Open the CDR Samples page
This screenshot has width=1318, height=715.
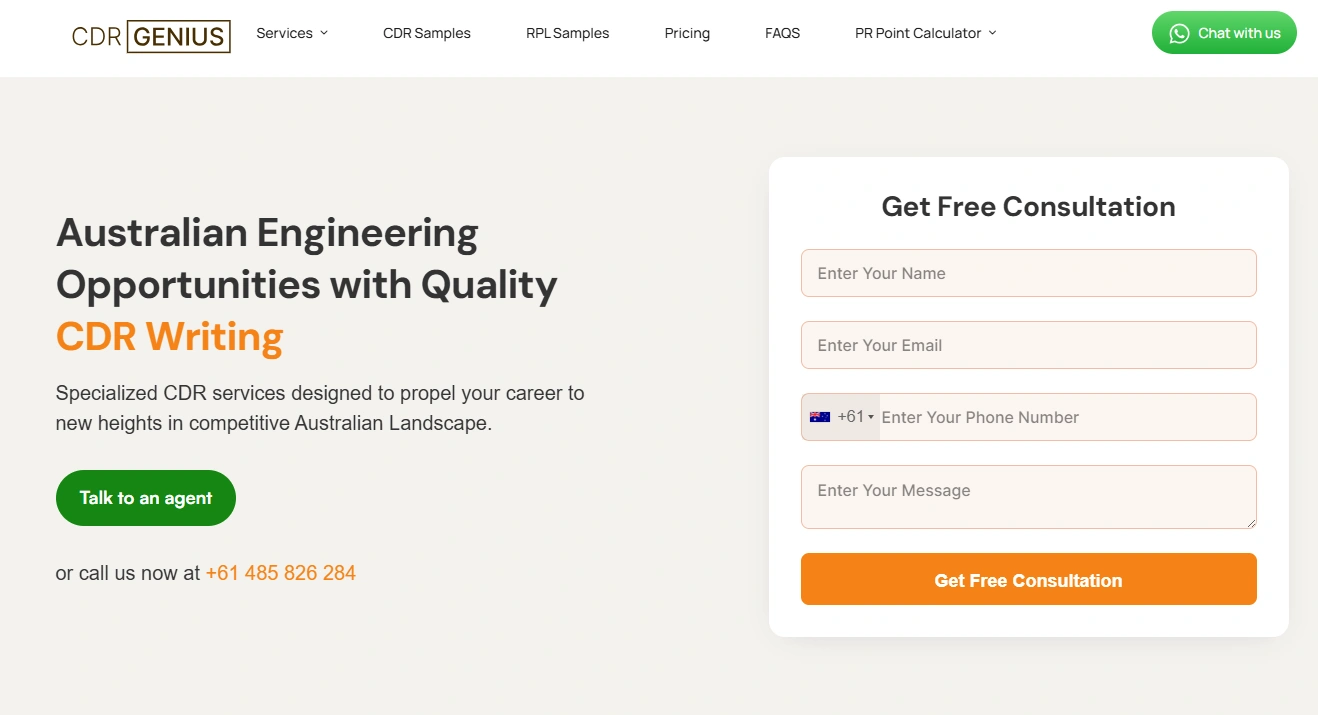coord(427,33)
